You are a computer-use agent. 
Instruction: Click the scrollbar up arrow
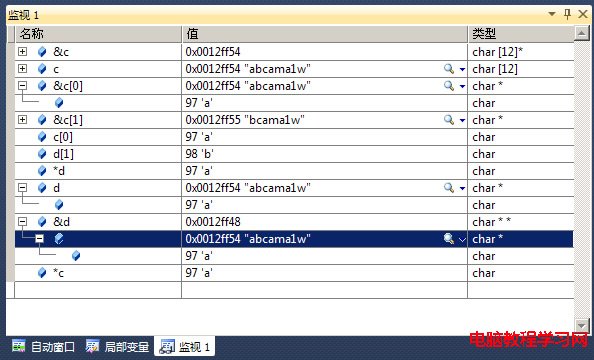[581, 34]
